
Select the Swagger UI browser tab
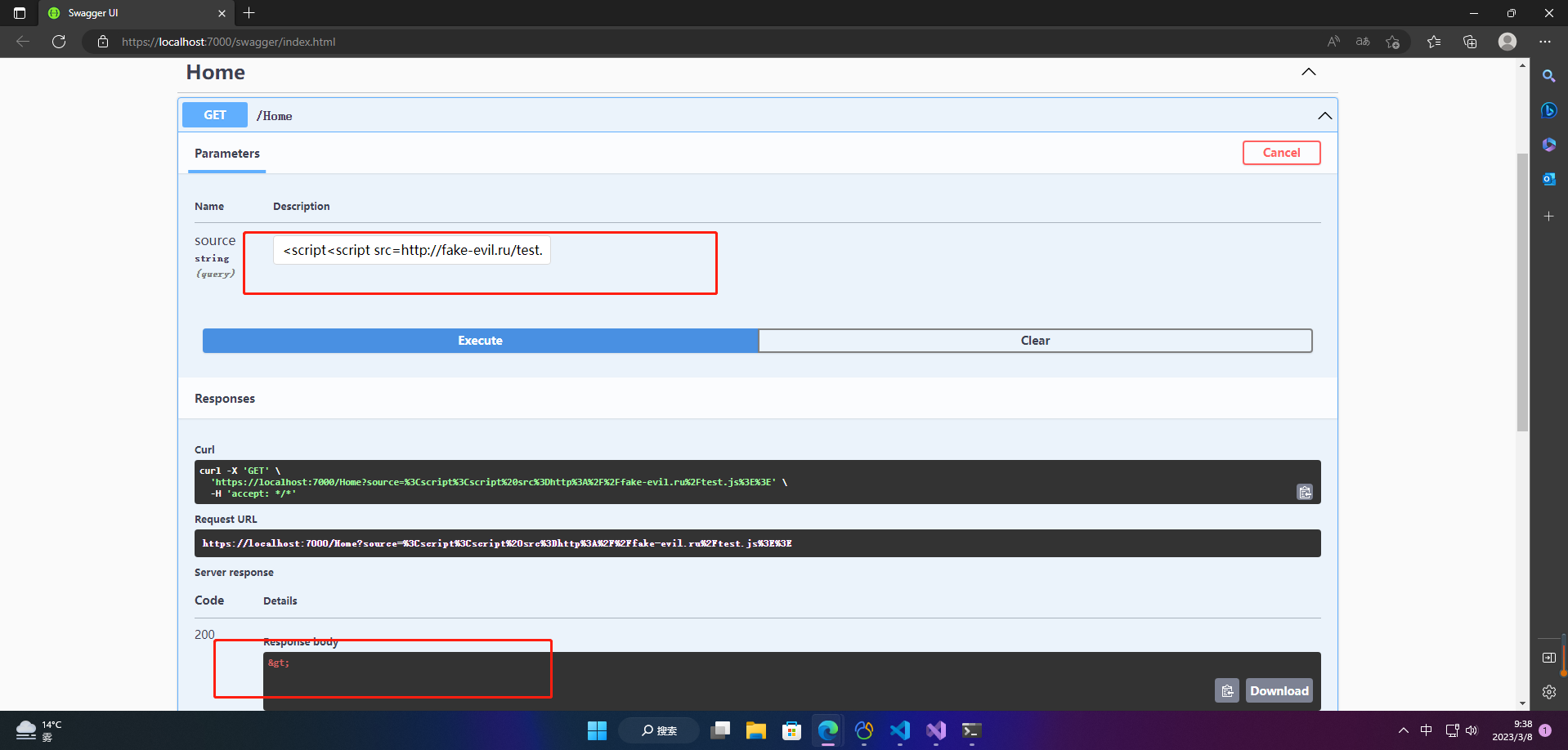tap(135, 13)
